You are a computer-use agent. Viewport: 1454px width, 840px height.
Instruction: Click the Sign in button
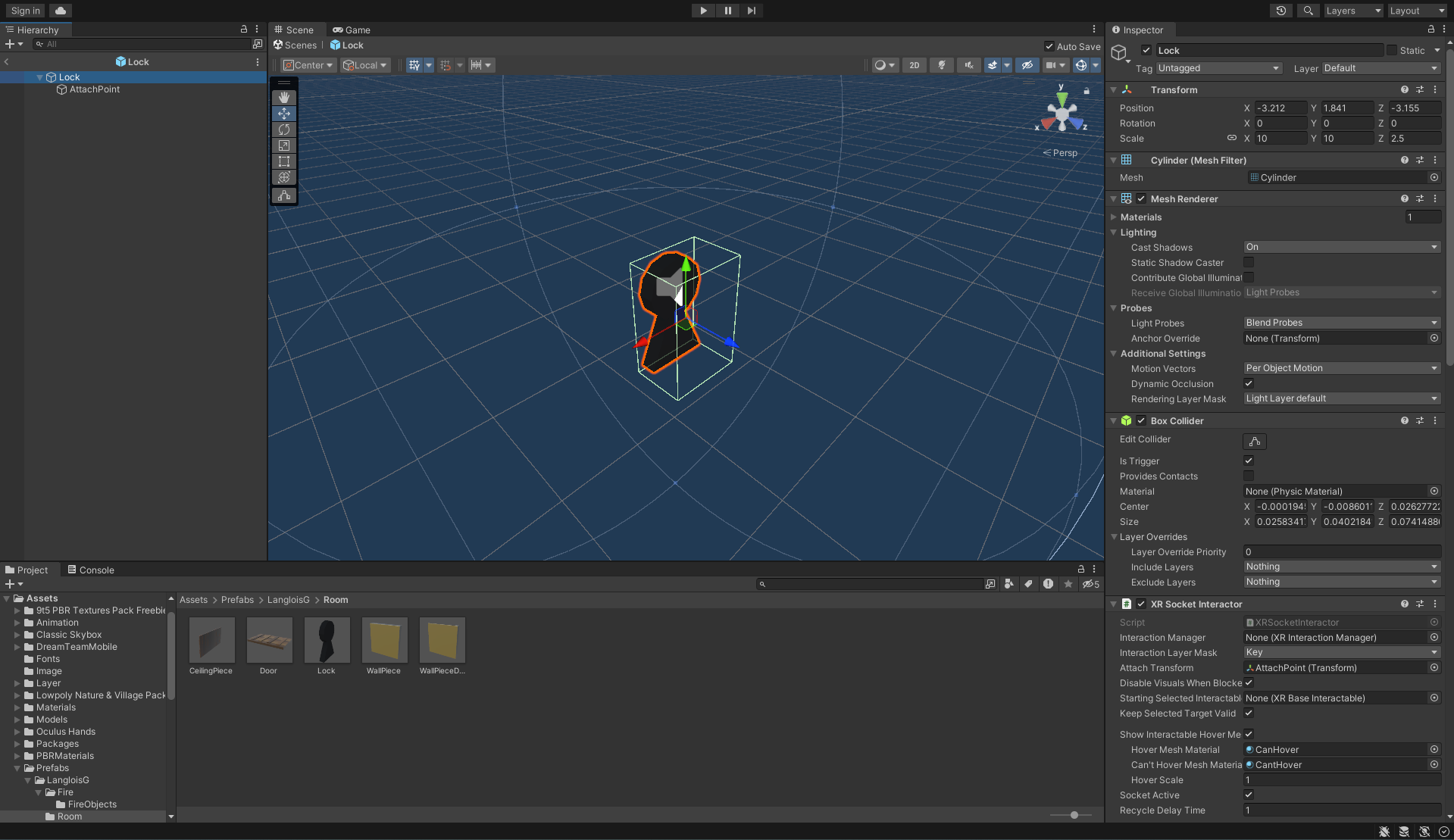tap(23, 11)
